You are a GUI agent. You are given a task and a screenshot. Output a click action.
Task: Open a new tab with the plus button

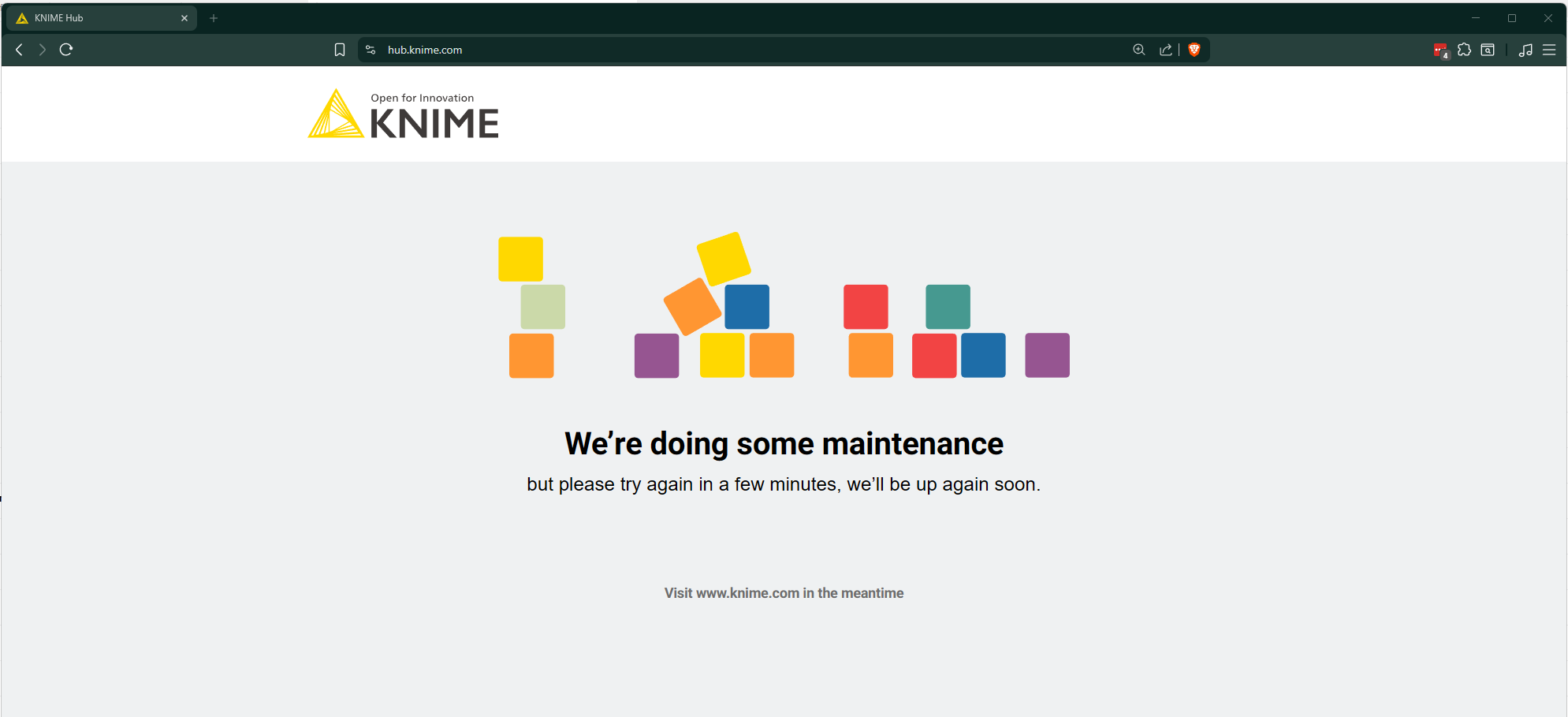point(214,18)
